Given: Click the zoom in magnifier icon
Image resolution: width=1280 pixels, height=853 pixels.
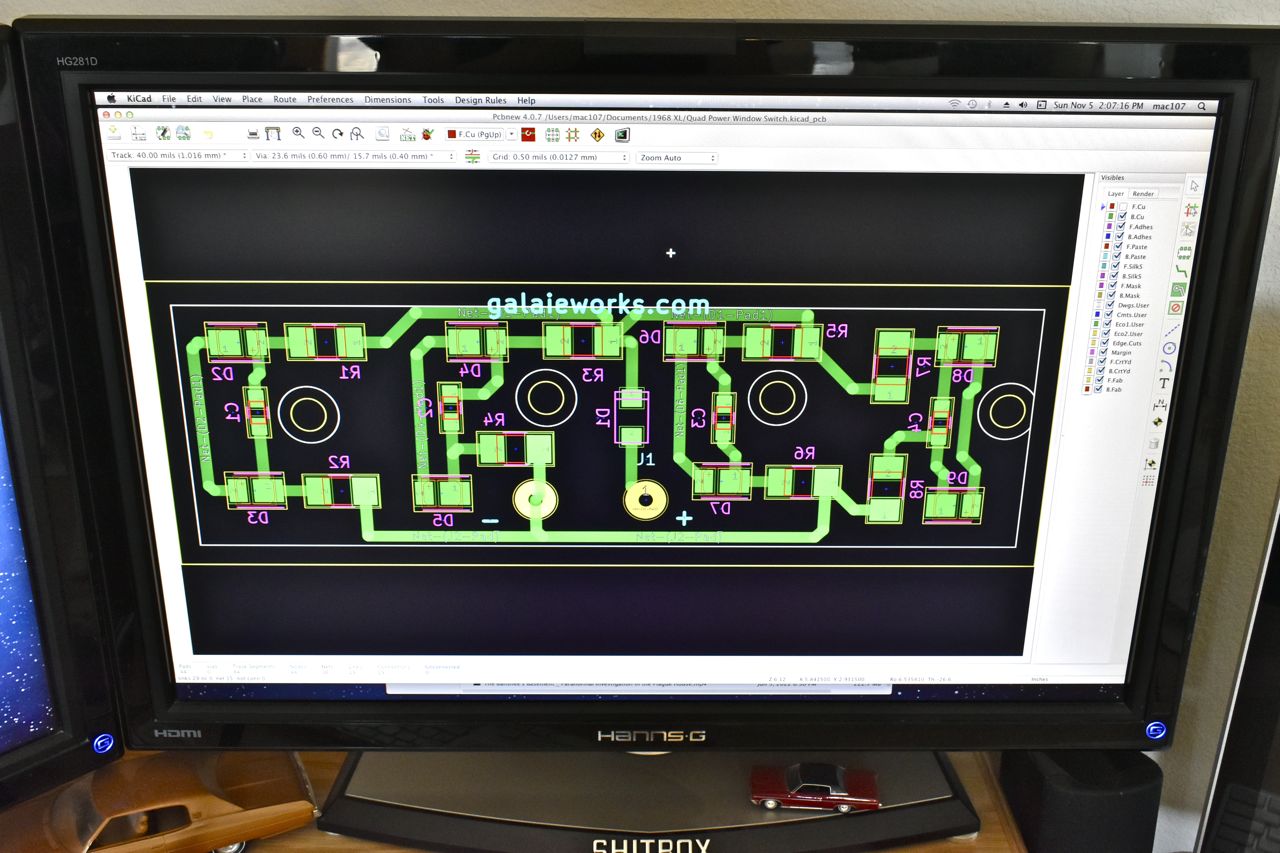Looking at the screenshot, I should (x=298, y=133).
